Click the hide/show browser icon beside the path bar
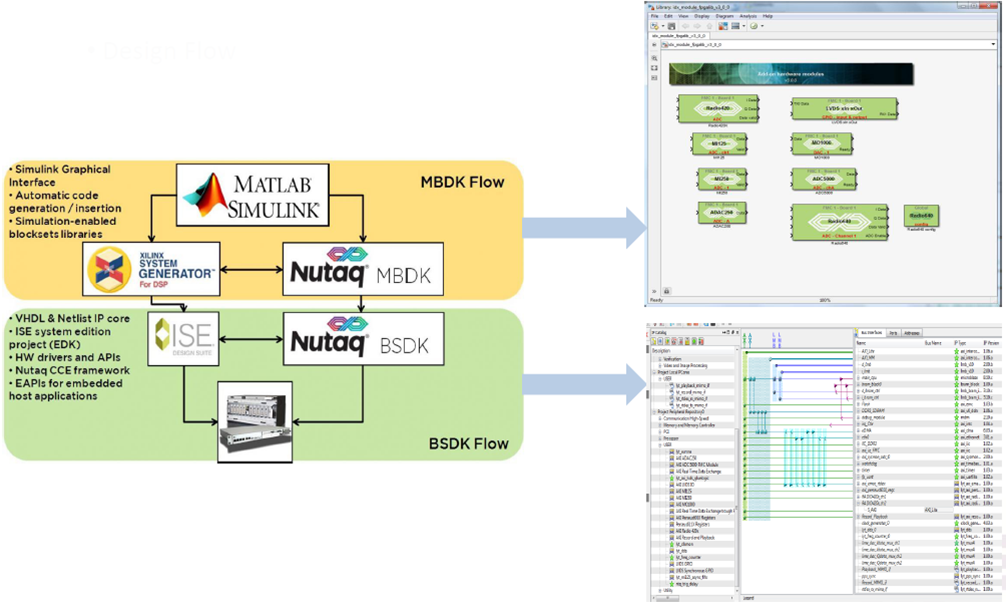1006x602 pixels. click(654, 45)
